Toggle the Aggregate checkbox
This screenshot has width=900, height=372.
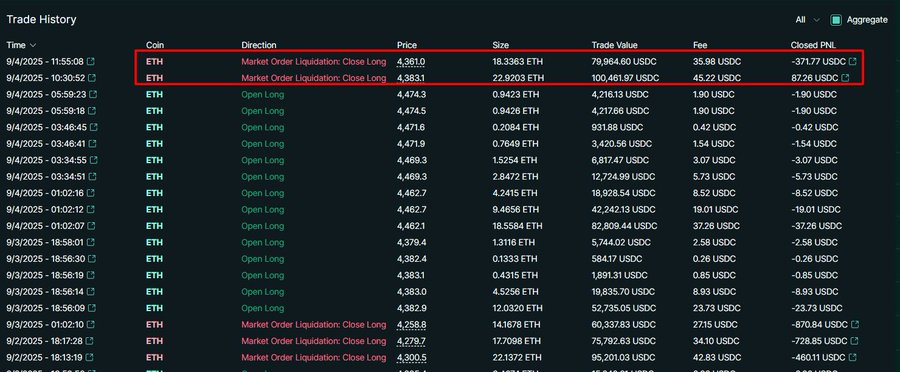click(836, 20)
